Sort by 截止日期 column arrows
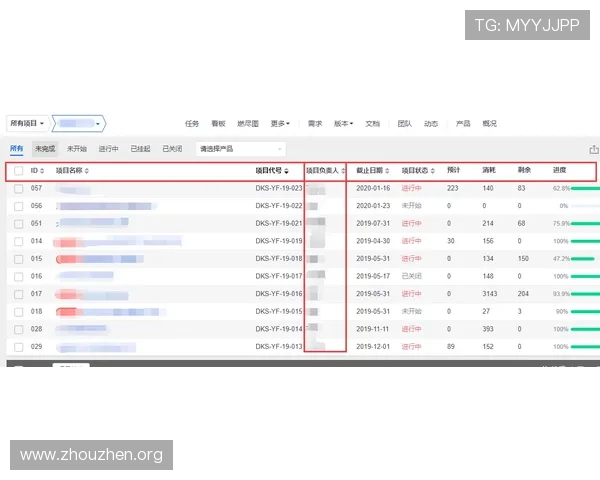600x480 pixels. tap(387, 171)
